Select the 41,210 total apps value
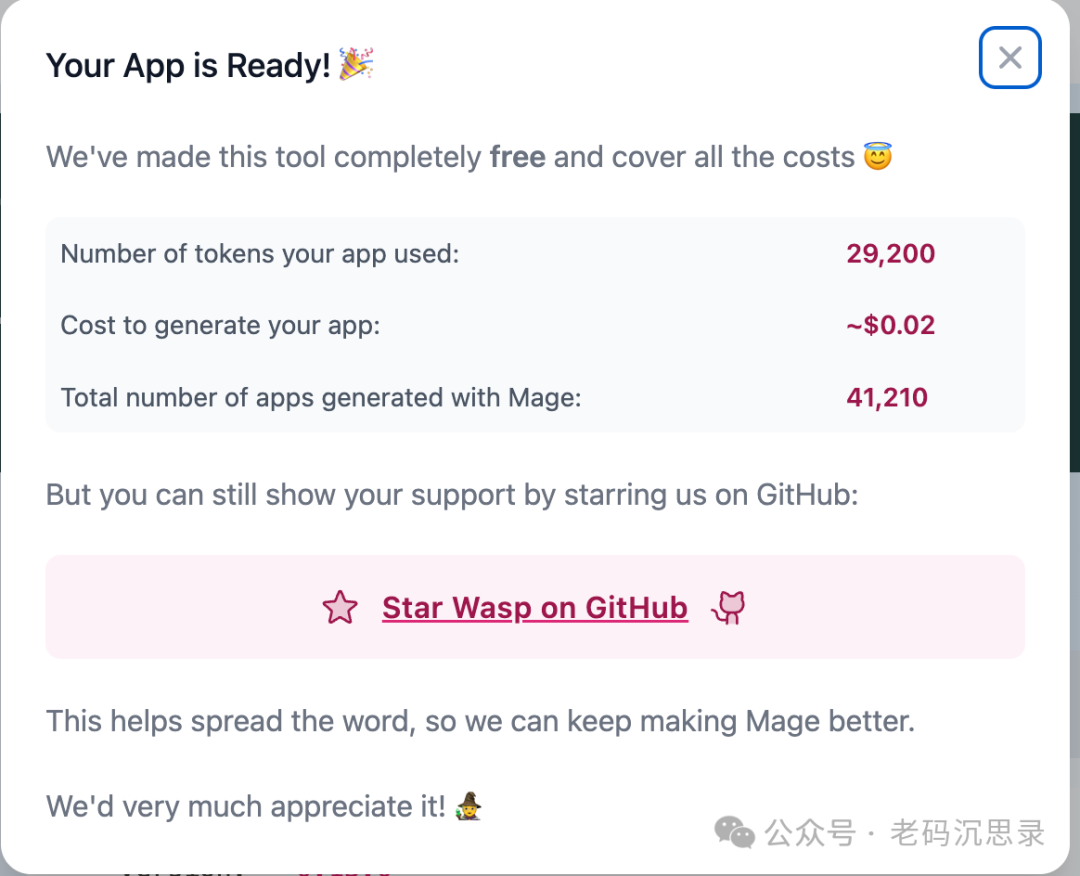 tap(887, 397)
